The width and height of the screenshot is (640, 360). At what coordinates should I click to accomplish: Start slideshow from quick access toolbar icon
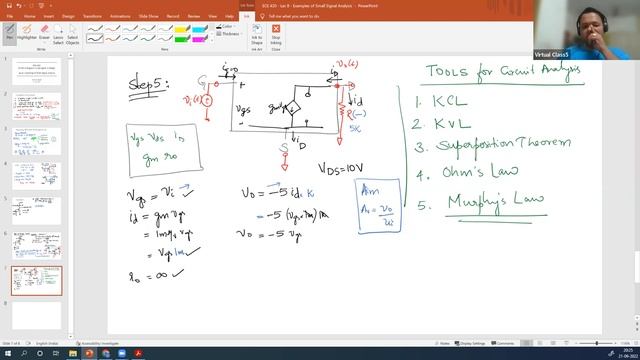coord(41,6)
